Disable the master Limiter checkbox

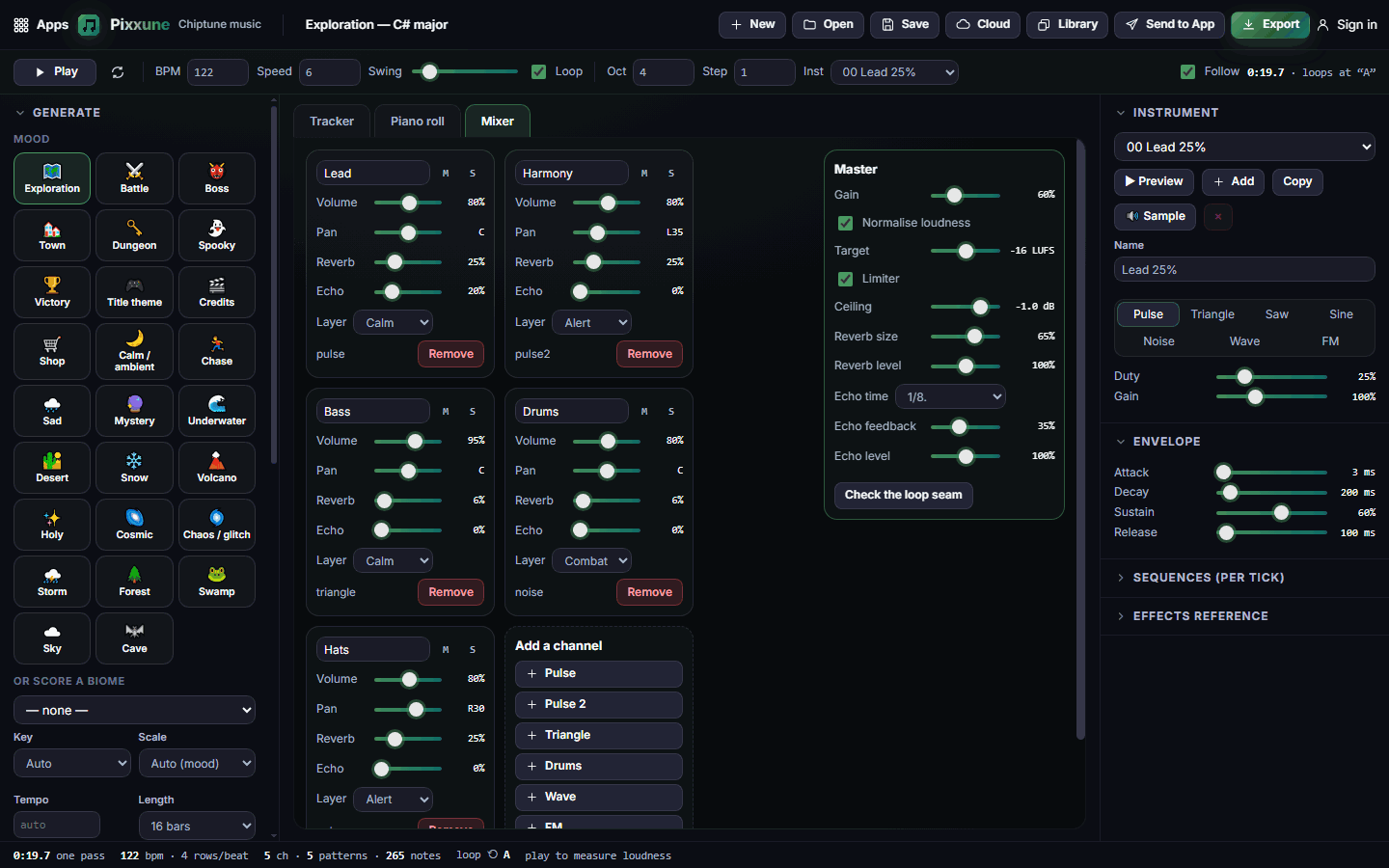pyautogui.click(x=845, y=279)
